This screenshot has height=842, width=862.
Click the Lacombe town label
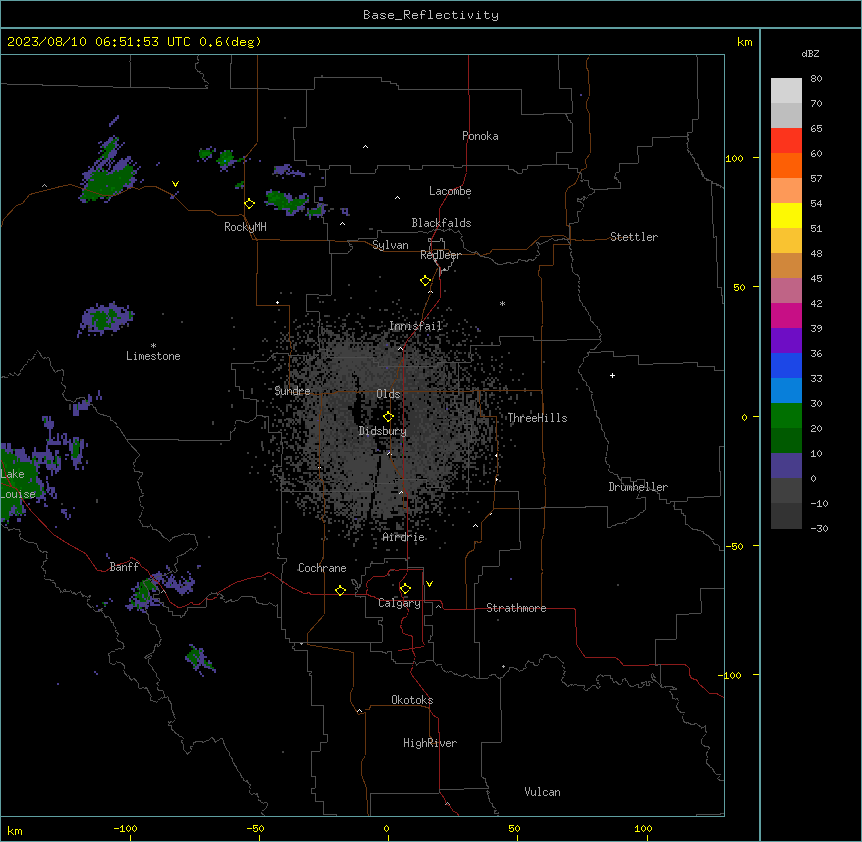click(450, 191)
